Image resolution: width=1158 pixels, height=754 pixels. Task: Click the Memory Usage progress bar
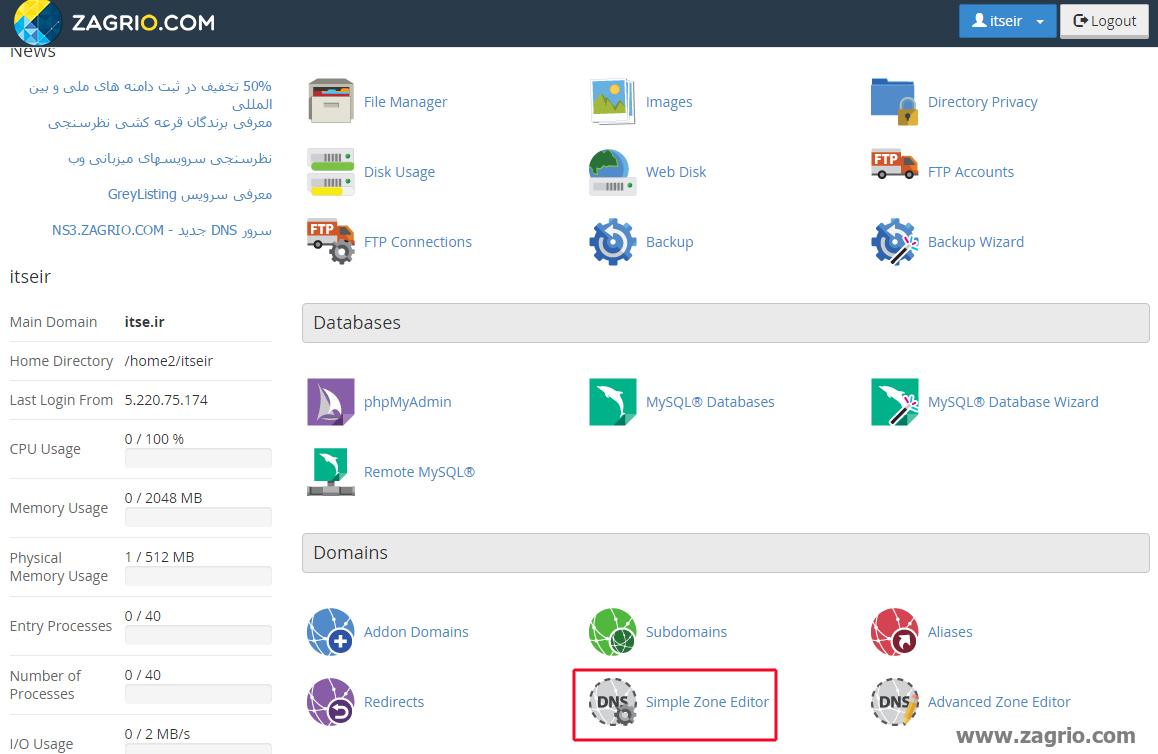(198, 517)
